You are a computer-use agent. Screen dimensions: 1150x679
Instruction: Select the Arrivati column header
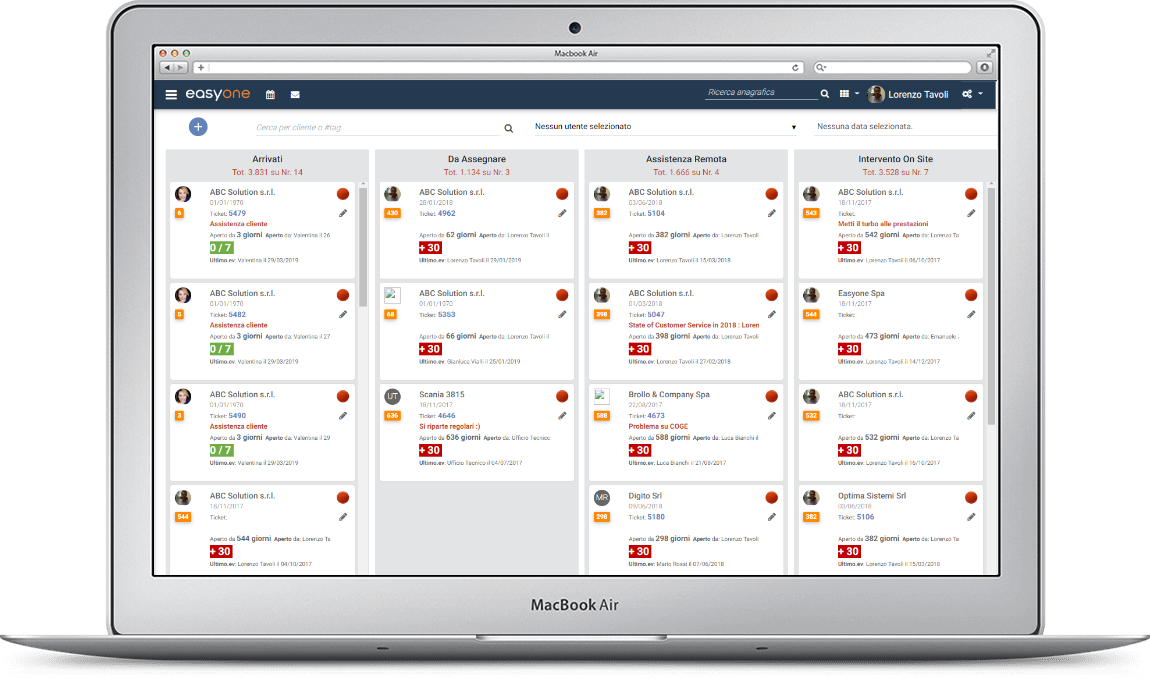coord(267,159)
